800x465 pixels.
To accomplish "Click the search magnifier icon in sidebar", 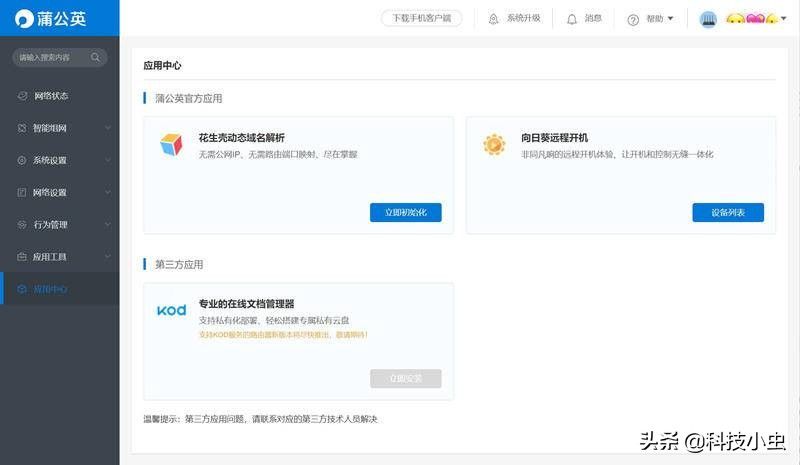I will pos(95,57).
